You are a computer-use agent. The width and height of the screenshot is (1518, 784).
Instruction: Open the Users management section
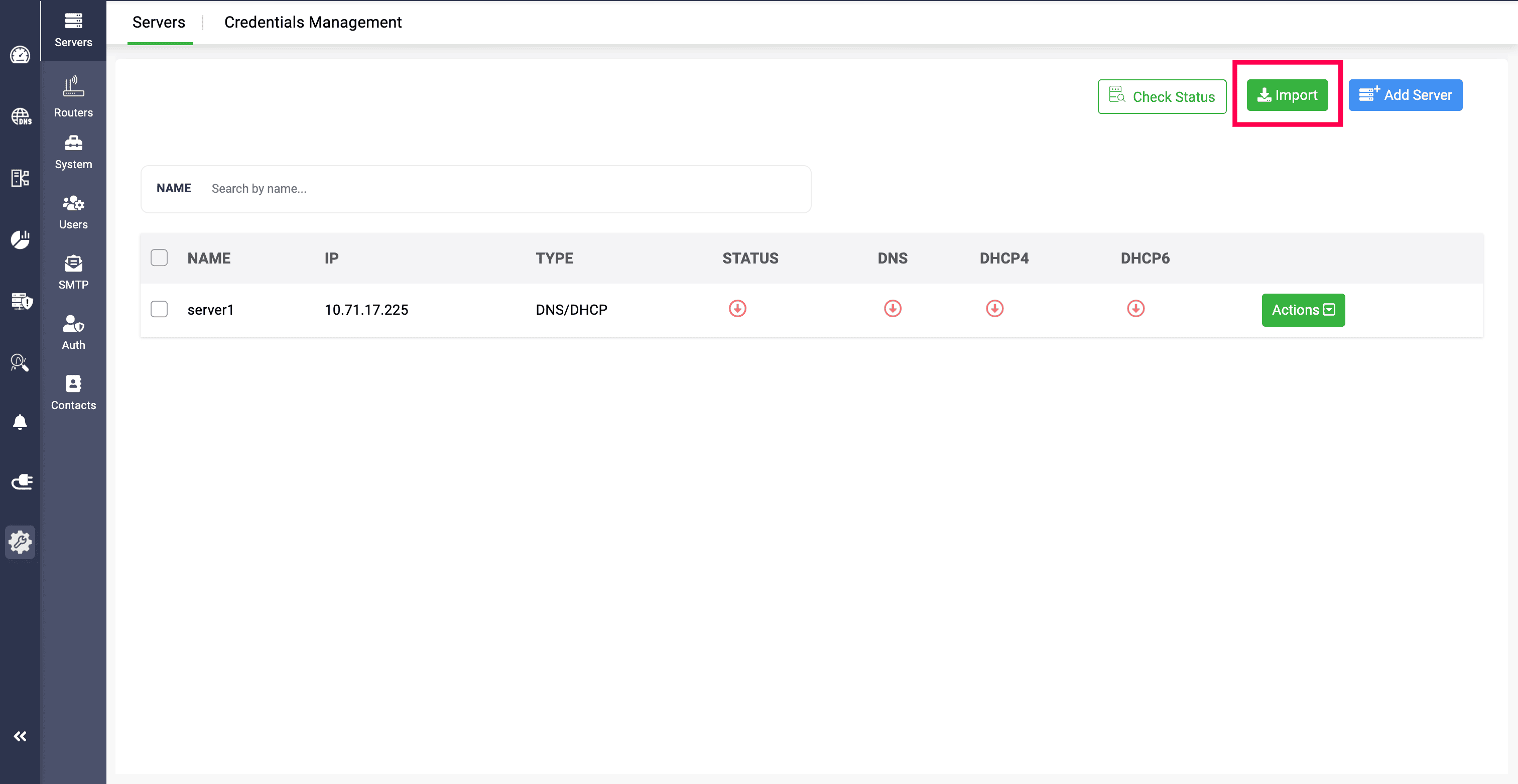tap(73, 211)
